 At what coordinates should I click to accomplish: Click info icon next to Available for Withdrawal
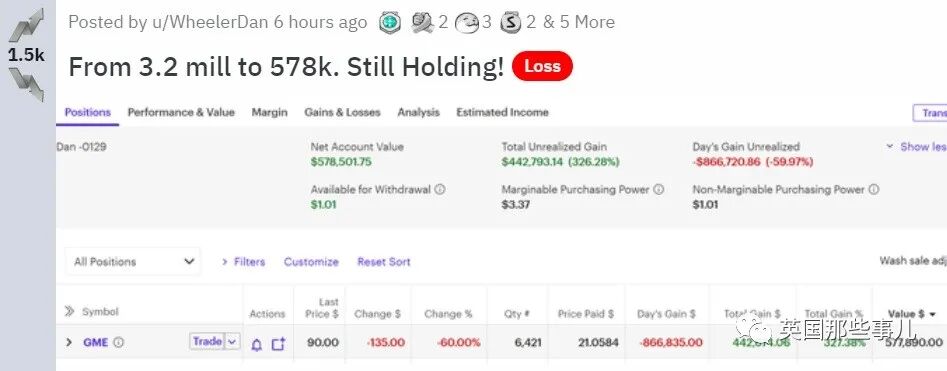(440, 189)
